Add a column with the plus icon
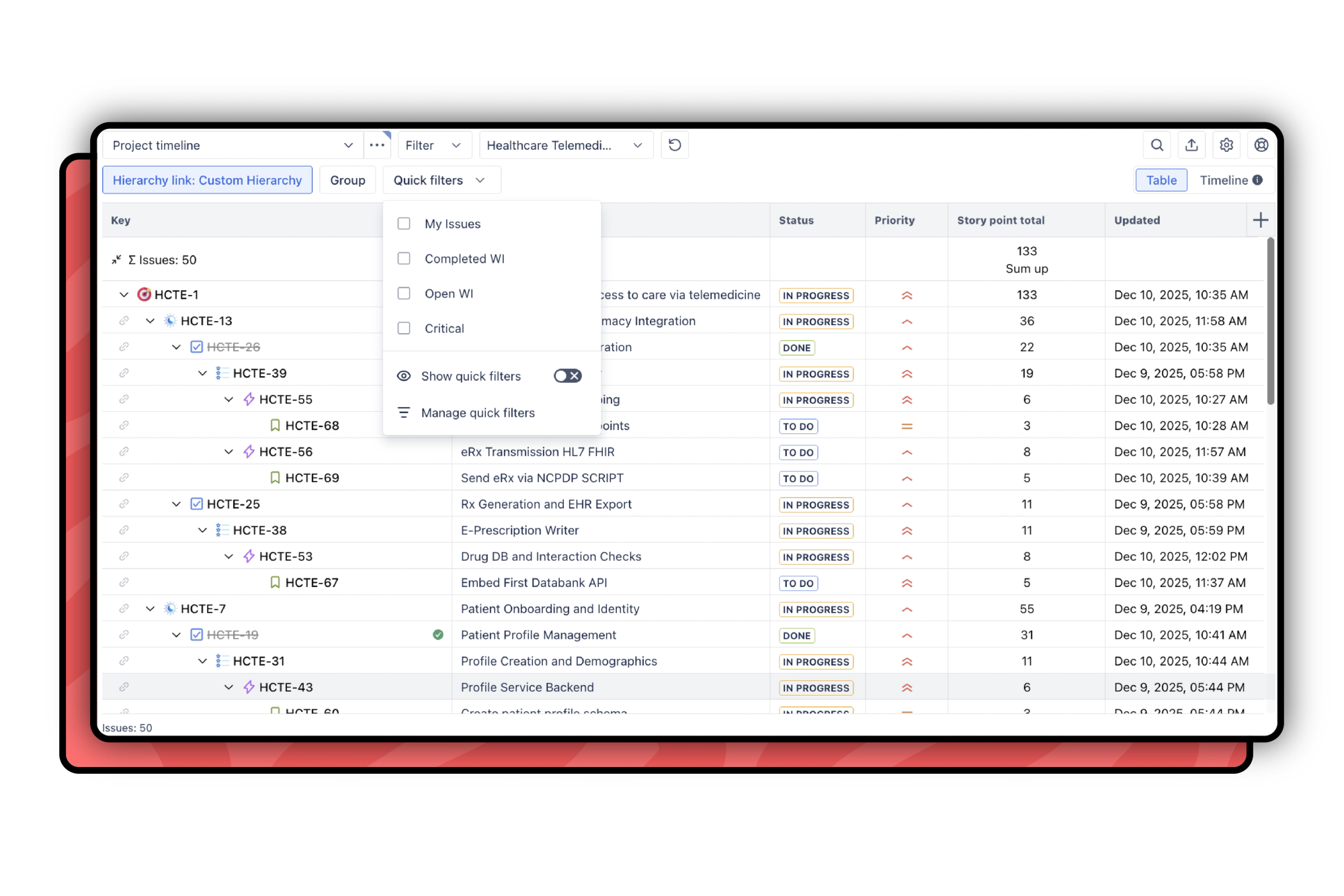 (x=1261, y=220)
